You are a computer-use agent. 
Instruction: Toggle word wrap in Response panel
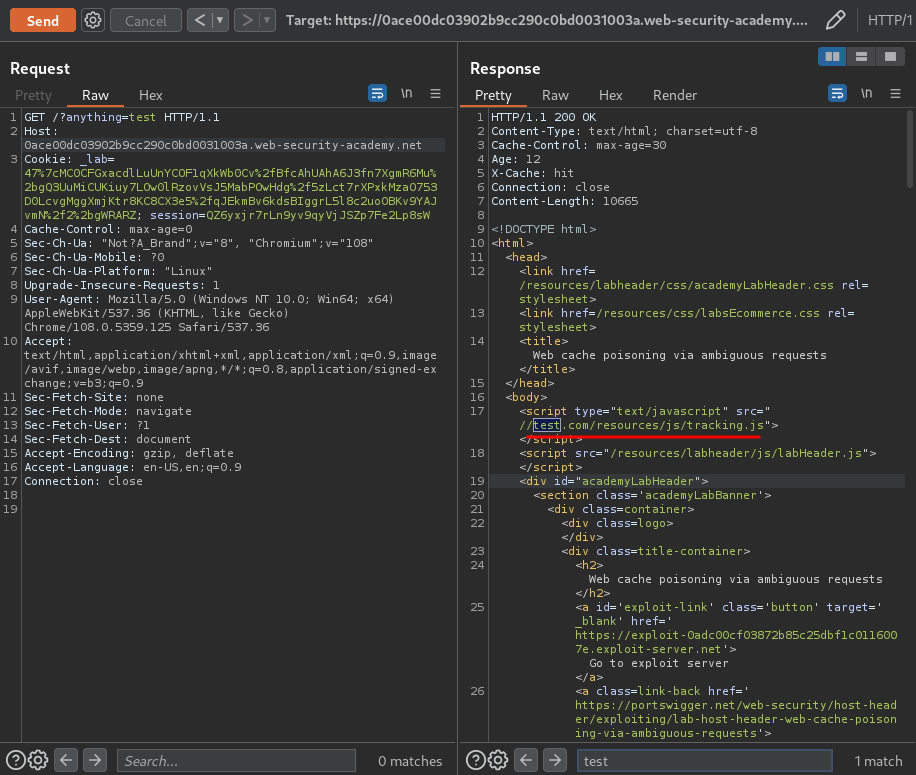click(837, 93)
